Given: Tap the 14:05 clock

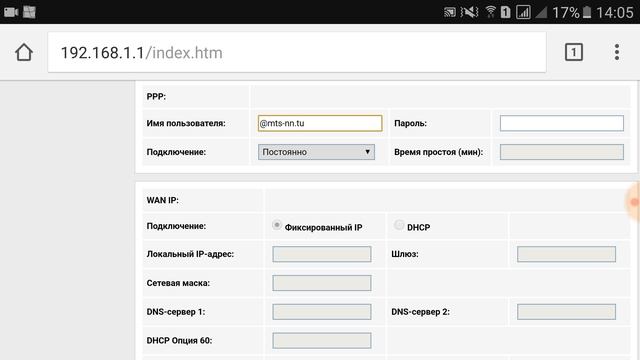Looking at the screenshot, I should point(615,13).
